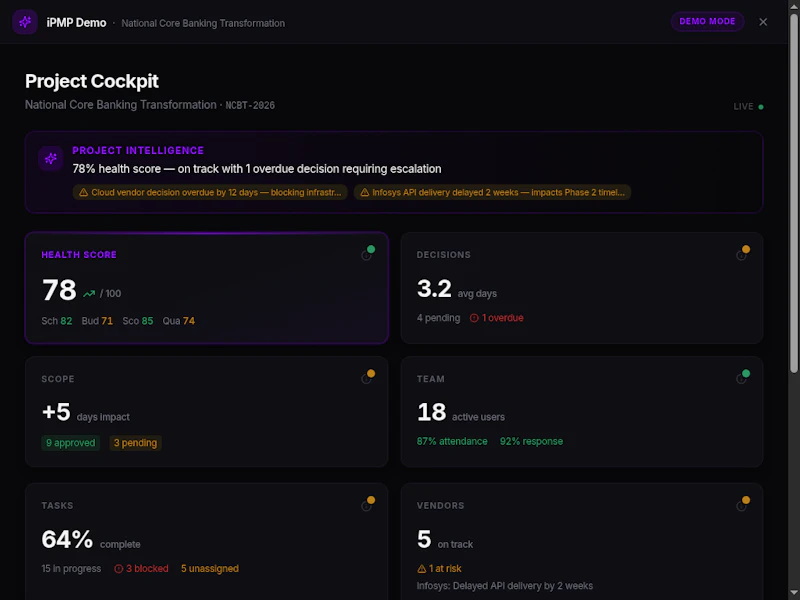Select the Scope card heading
The image size is (800, 600).
tap(58, 379)
